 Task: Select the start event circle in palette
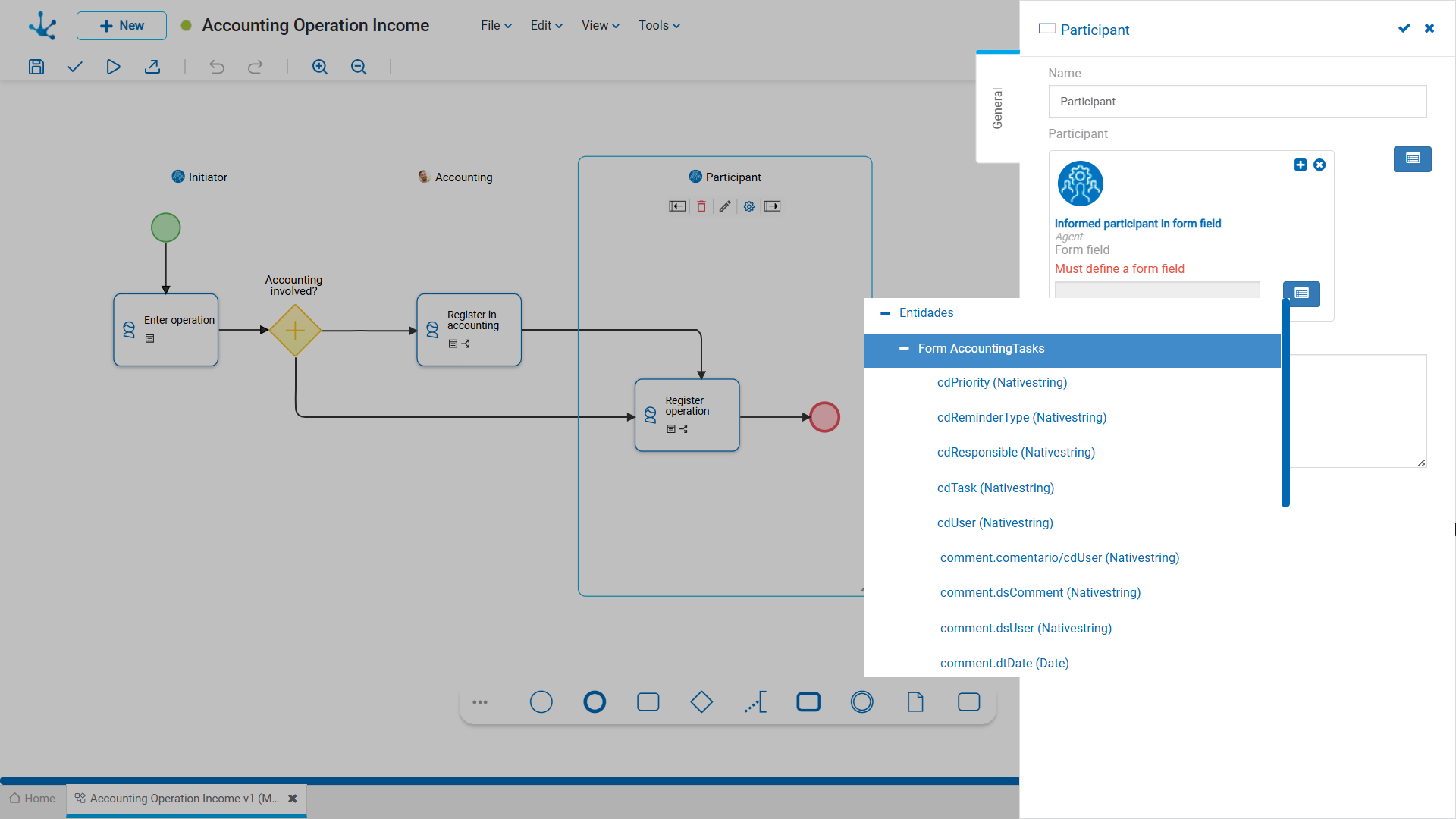tap(541, 702)
